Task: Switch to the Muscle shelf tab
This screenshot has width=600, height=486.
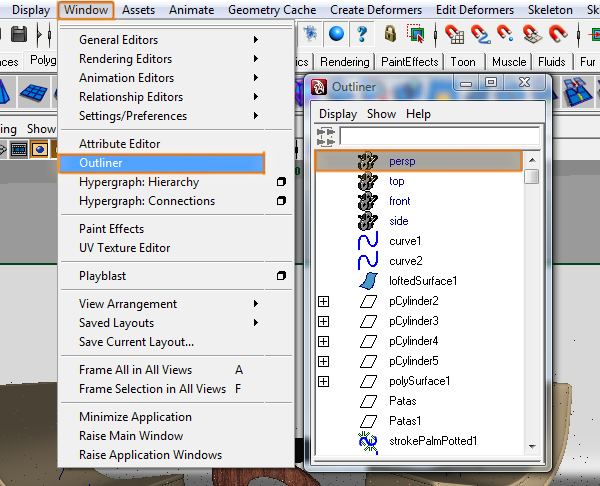Action: tap(509, 62)
